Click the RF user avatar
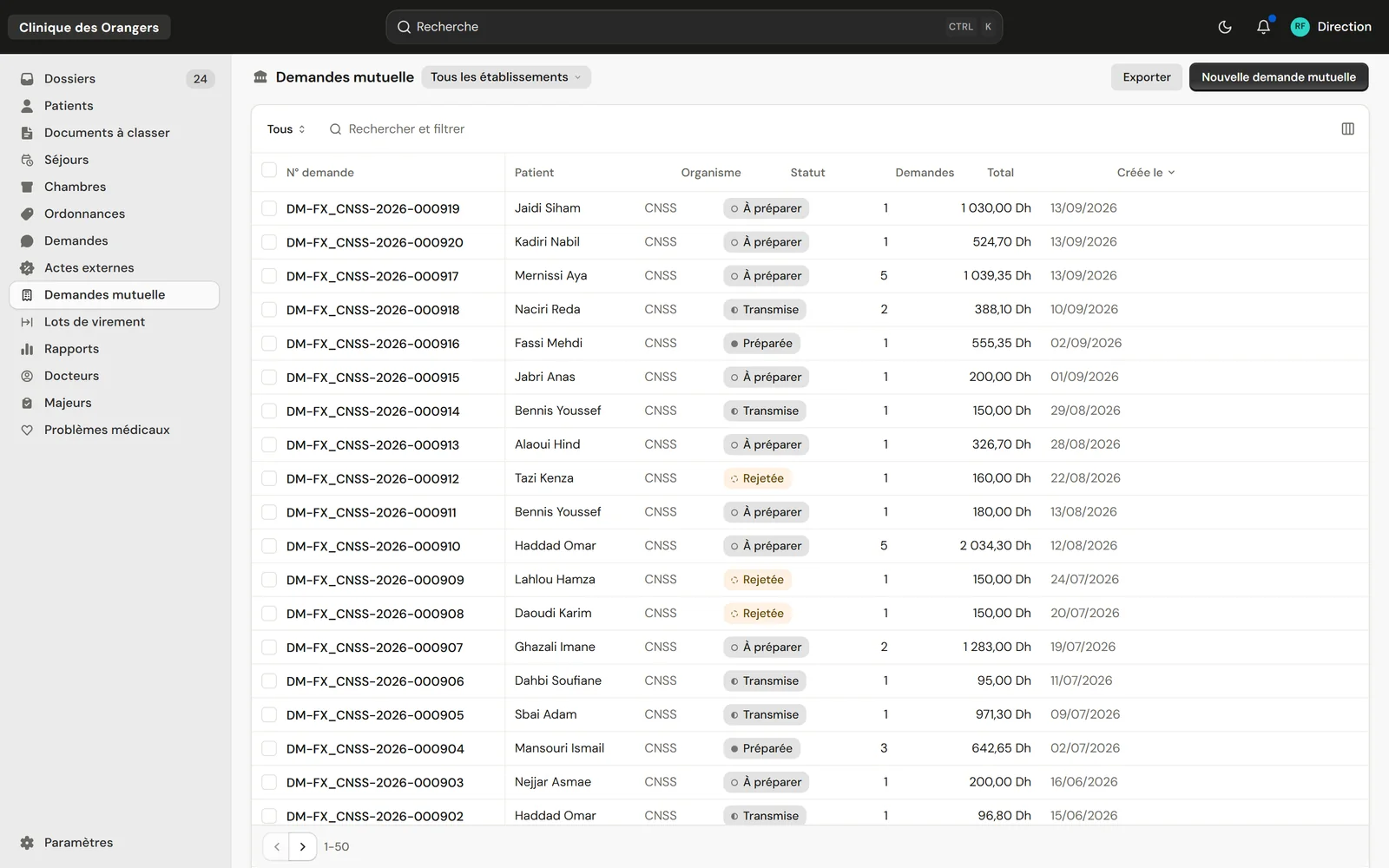 tap(1300, 27)
